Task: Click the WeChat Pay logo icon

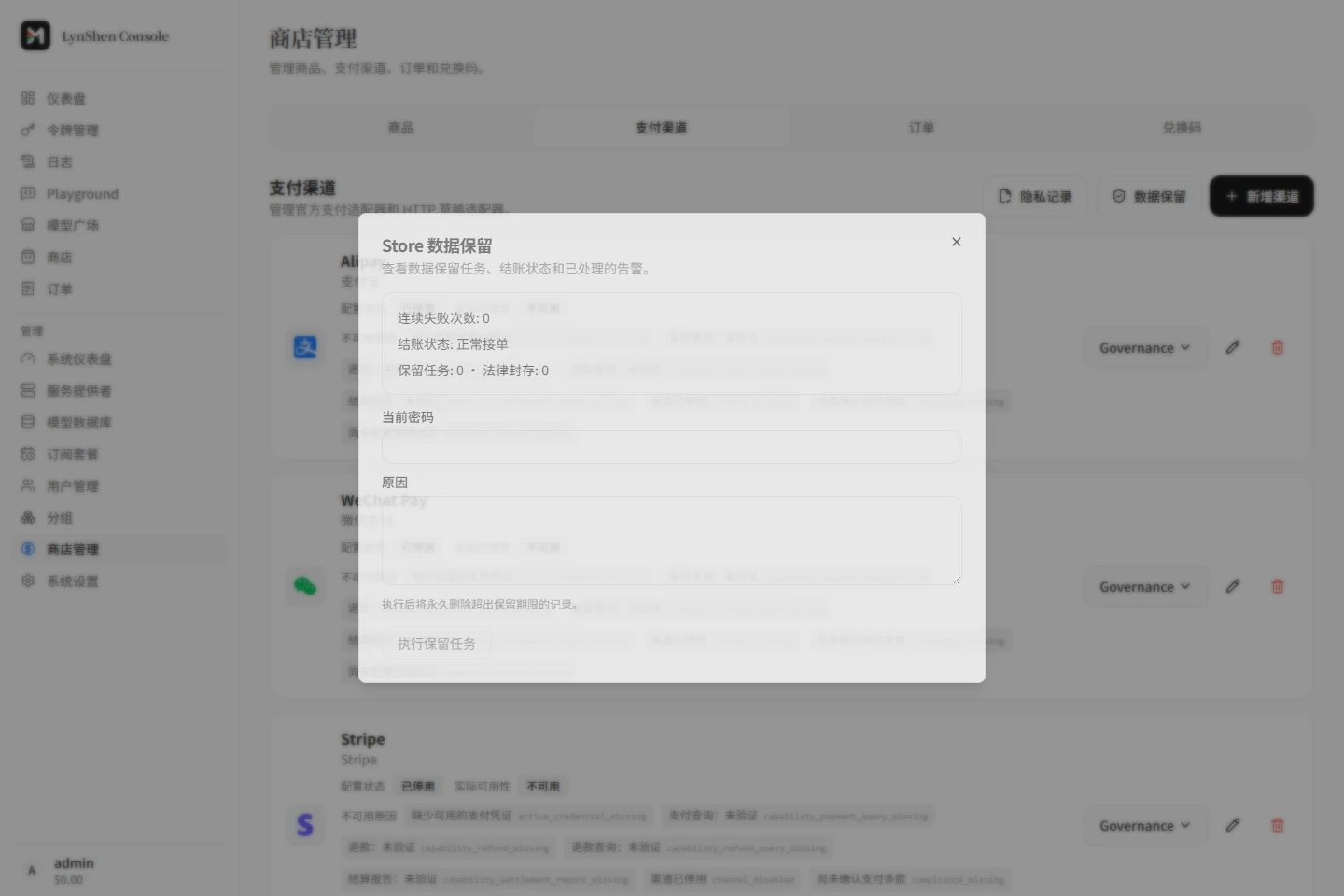Action: coord(305,586)
